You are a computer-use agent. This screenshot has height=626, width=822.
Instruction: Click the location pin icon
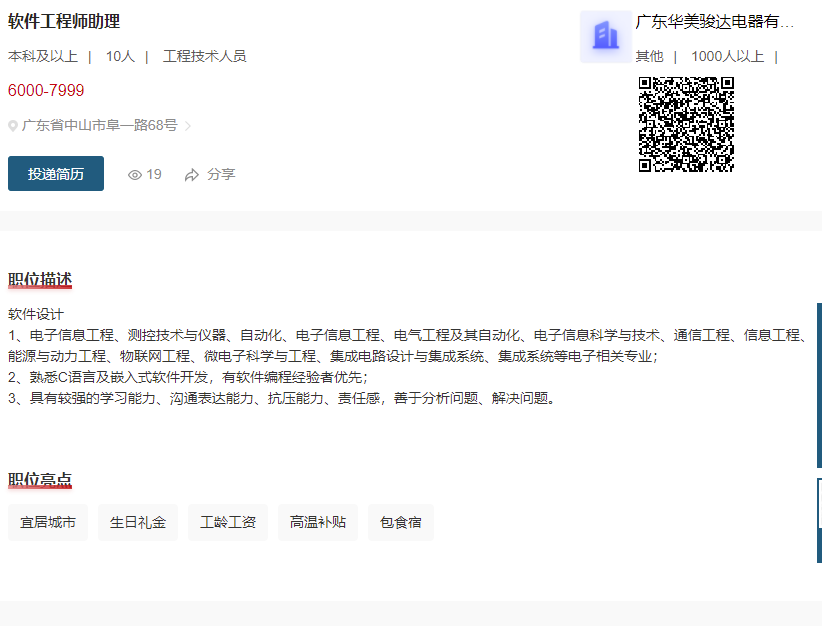[x=13, y=126]
